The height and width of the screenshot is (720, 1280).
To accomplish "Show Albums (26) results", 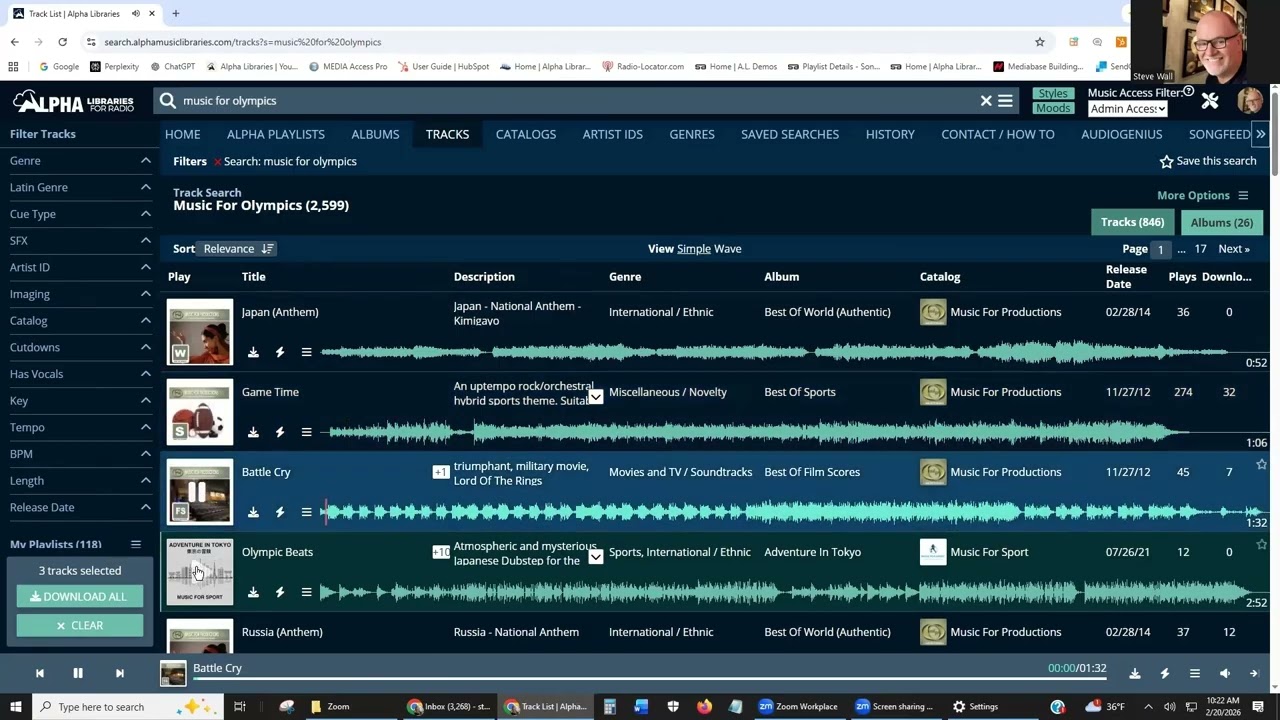I will pyautogui.click(x=1222, y=223).
